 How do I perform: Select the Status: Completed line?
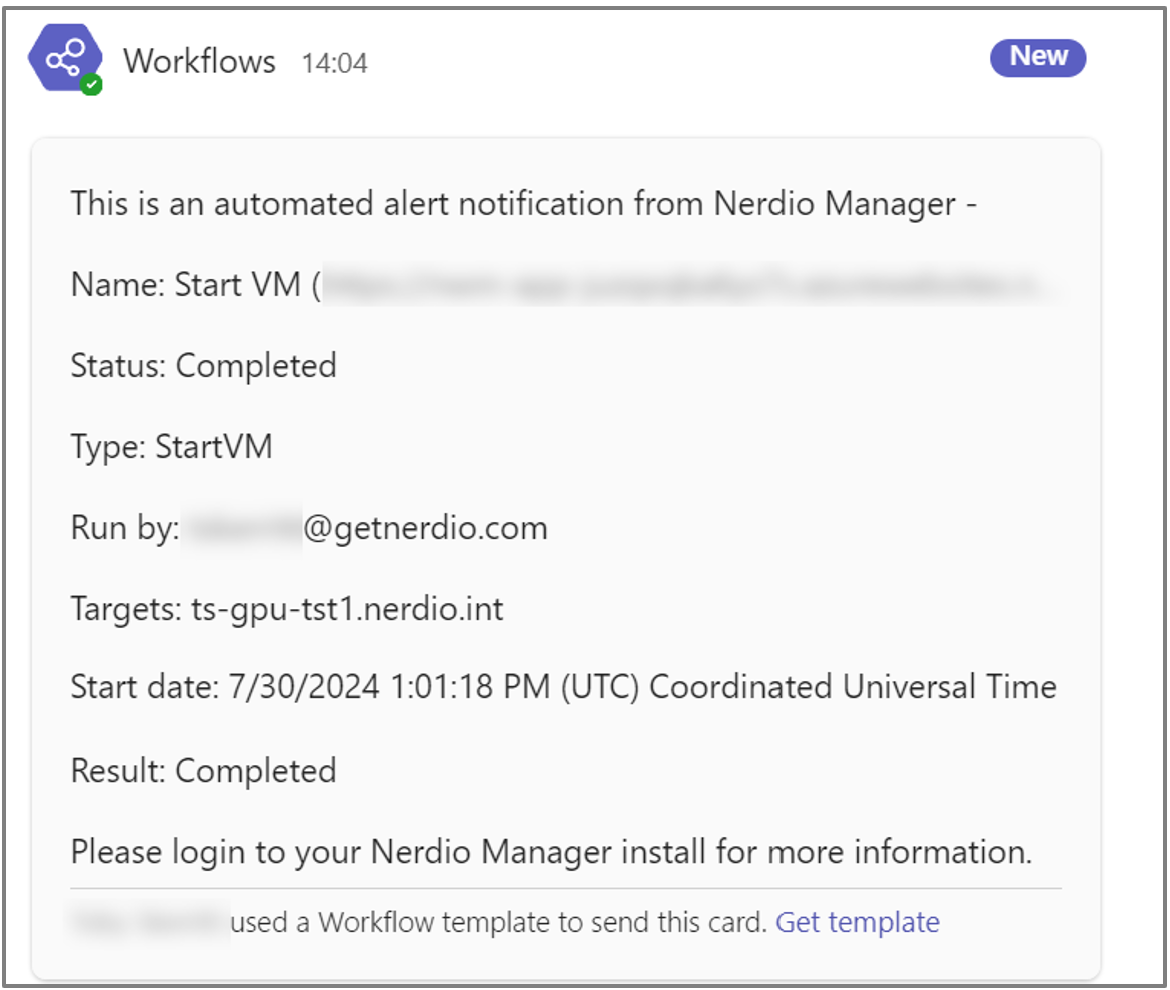pos(203,366)
